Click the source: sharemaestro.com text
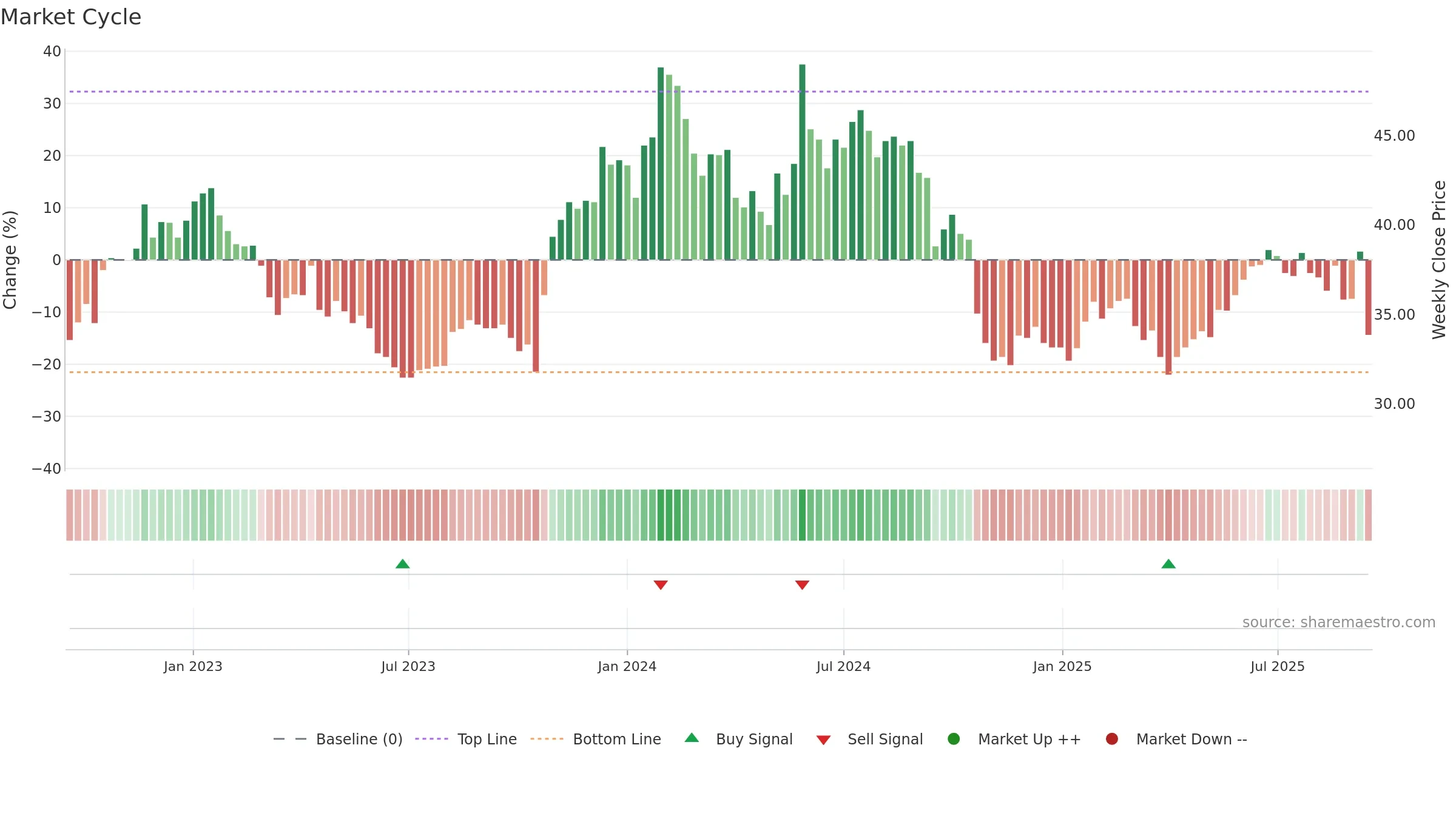The width and height of the screenshot is (1456, 819). click(x=1339, y=622)
